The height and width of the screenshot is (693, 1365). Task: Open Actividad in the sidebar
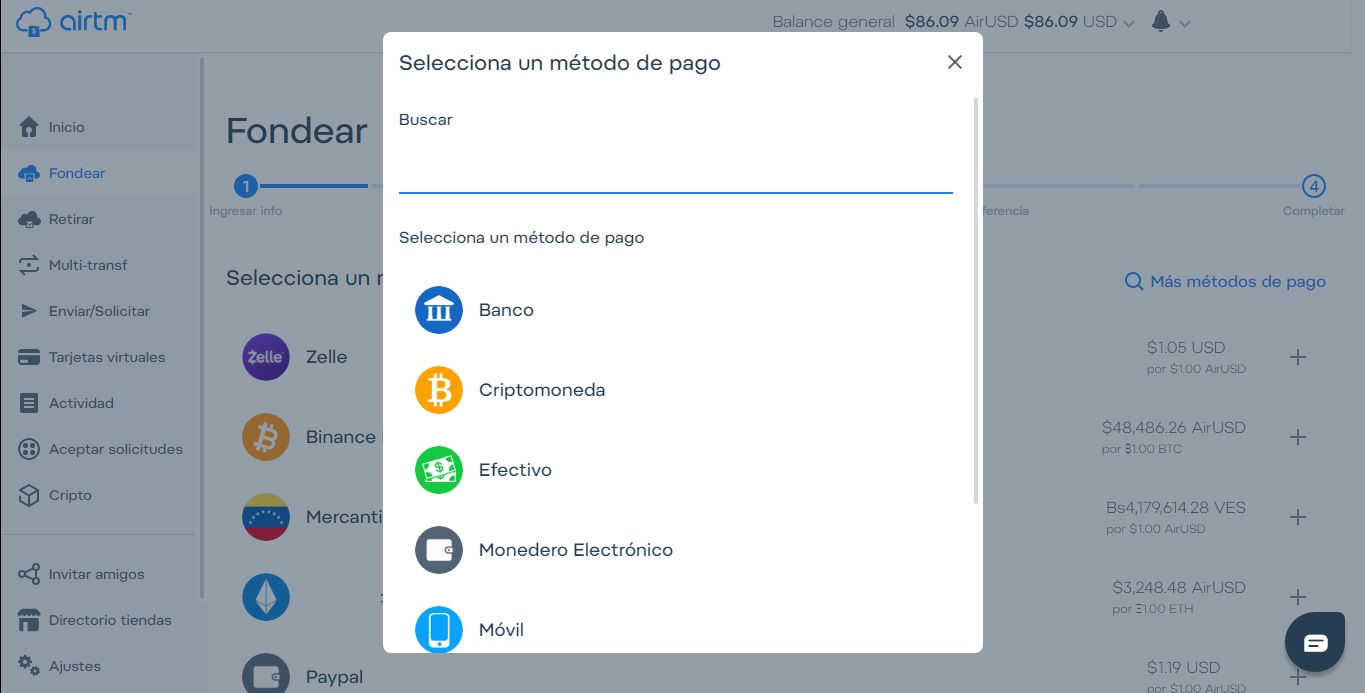coord(99,403)
